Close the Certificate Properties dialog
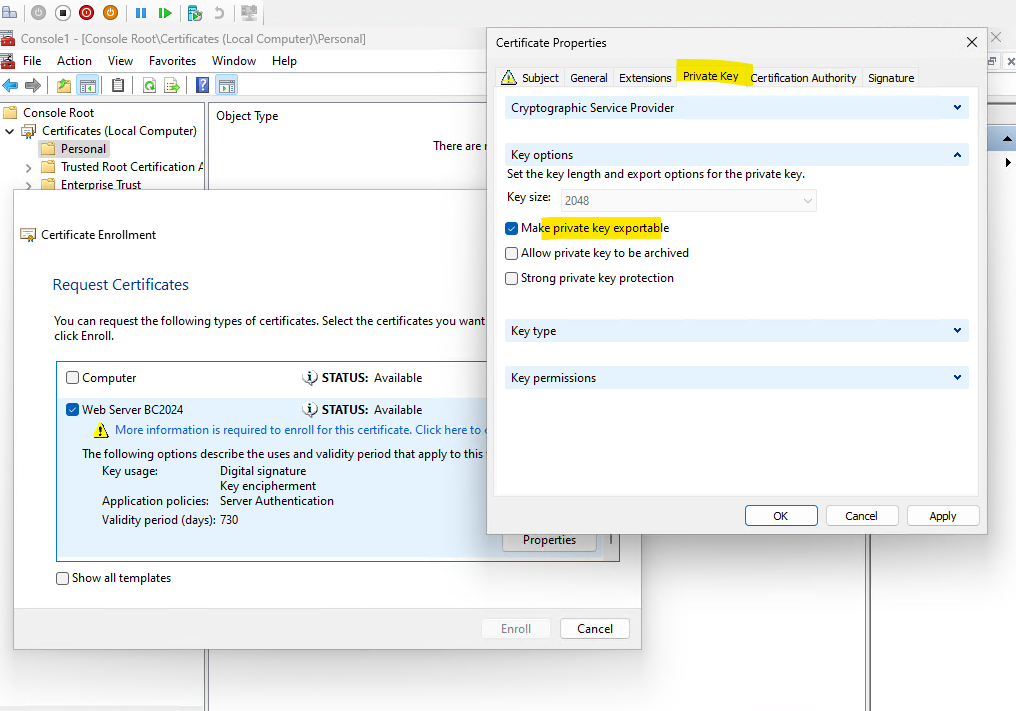The image size is (1016, 711). 971,42
